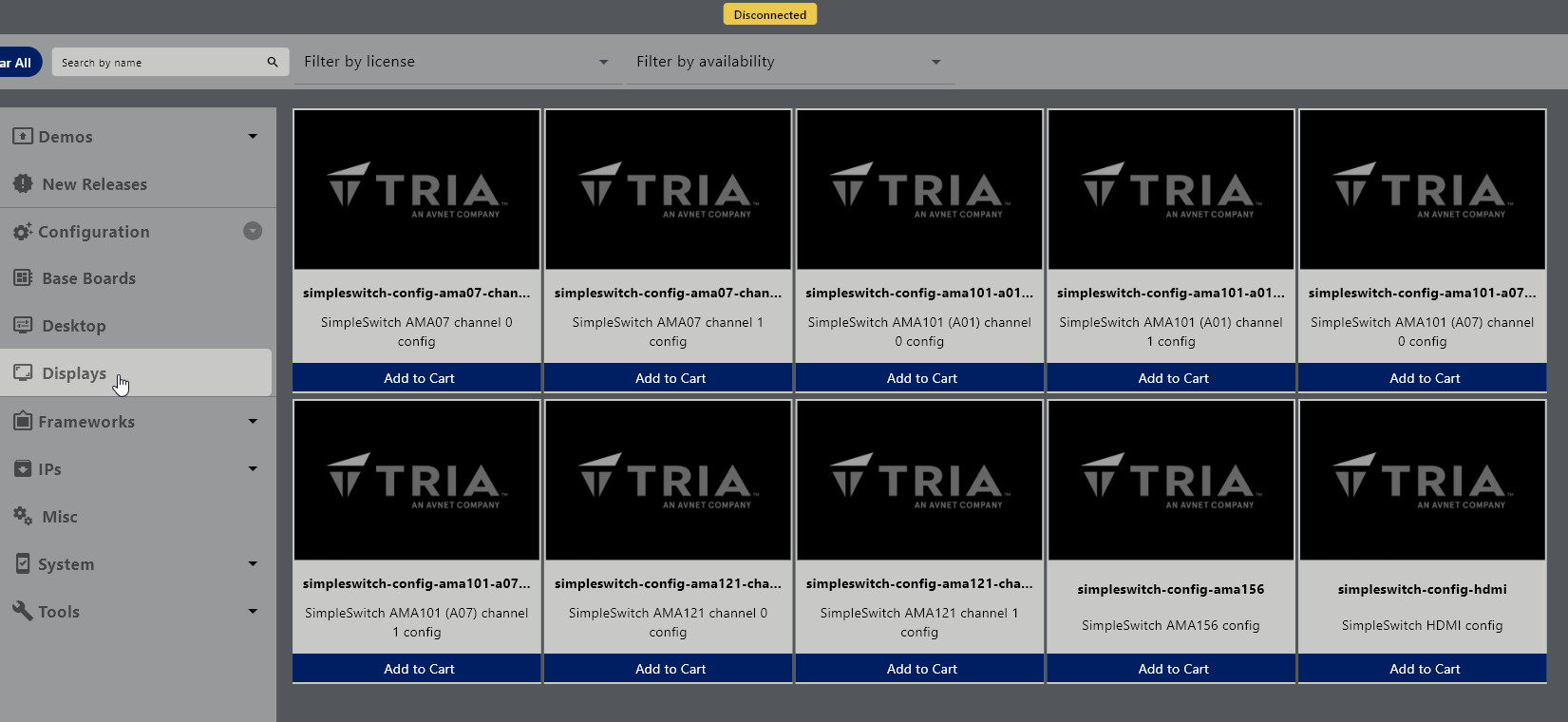The image size is (1568, 722).
Task: Click the New Releases badge icon
Action: coord(23,183)
